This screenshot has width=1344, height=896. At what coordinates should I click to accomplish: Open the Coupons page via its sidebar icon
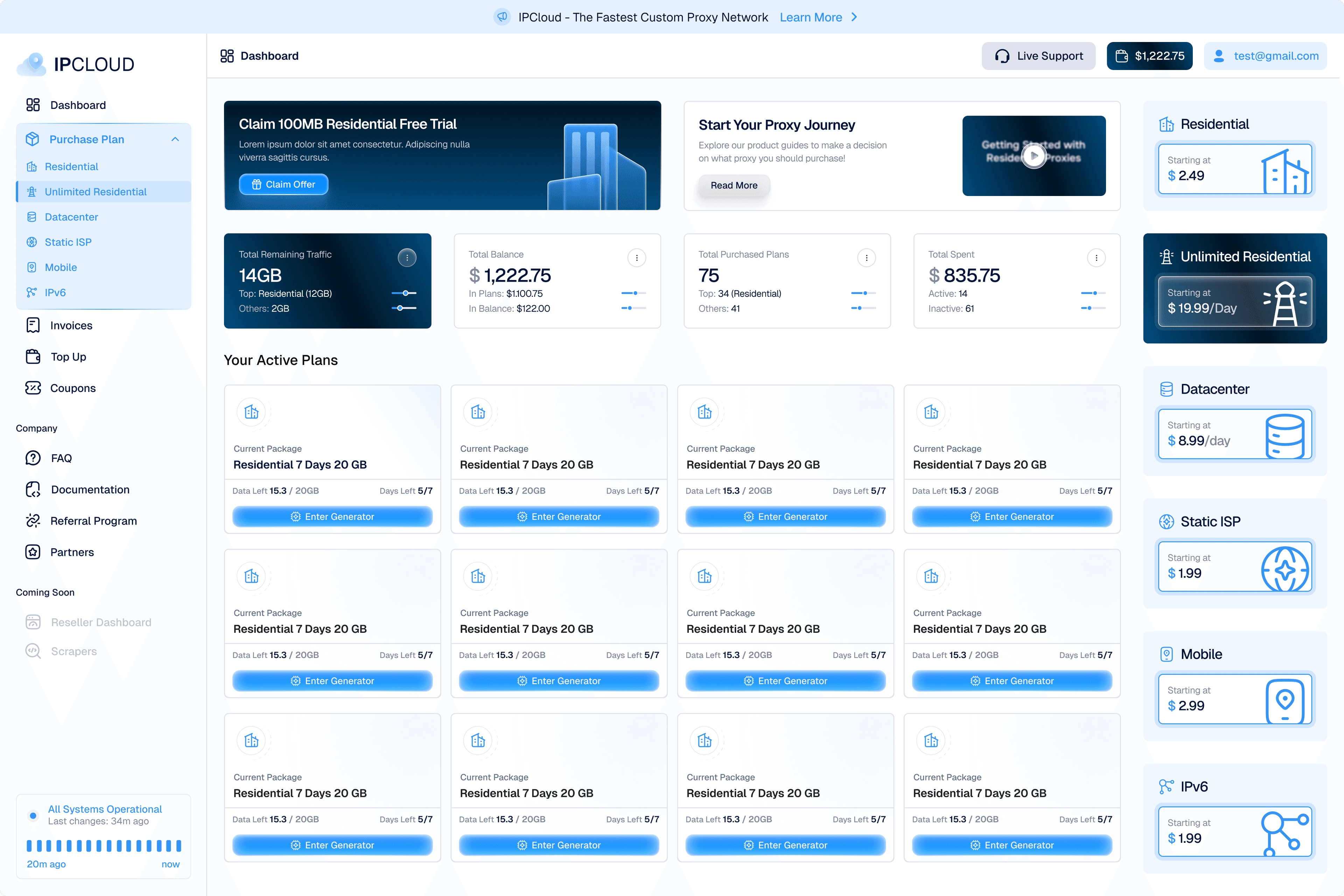click(x=33, y=388)
